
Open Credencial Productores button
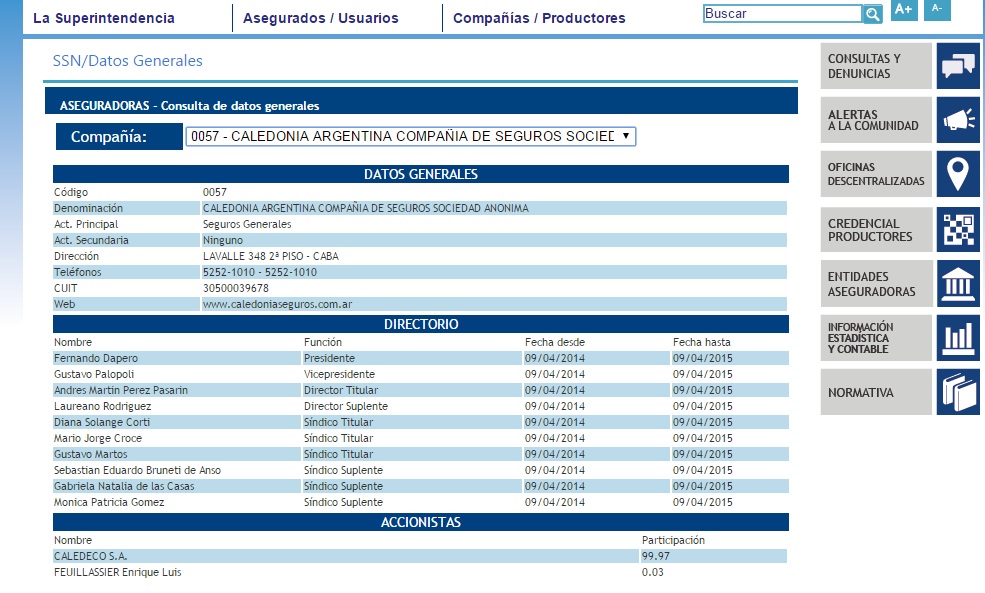point(876,230)
